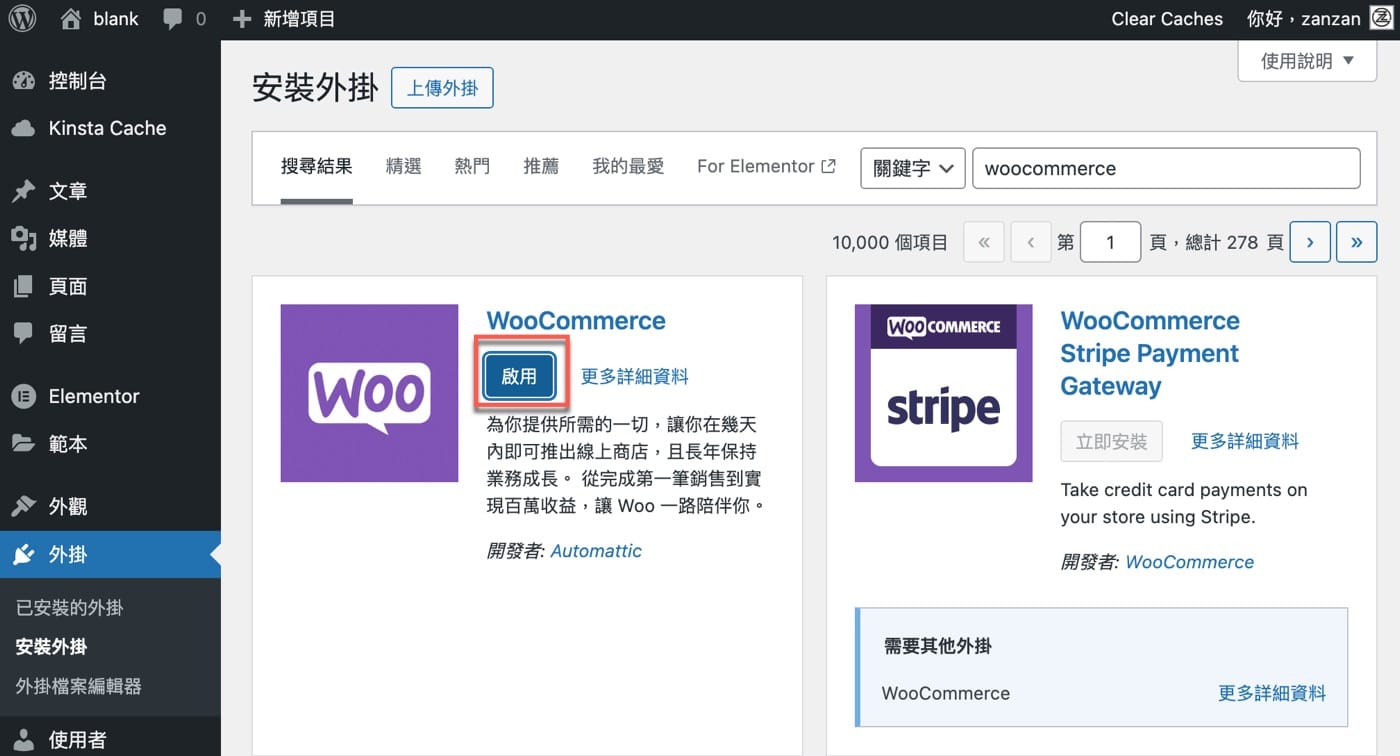The image size is (1400, 756).
Task: Open the WooCommerce developer link under Stripe
Action: [1190, 562]
